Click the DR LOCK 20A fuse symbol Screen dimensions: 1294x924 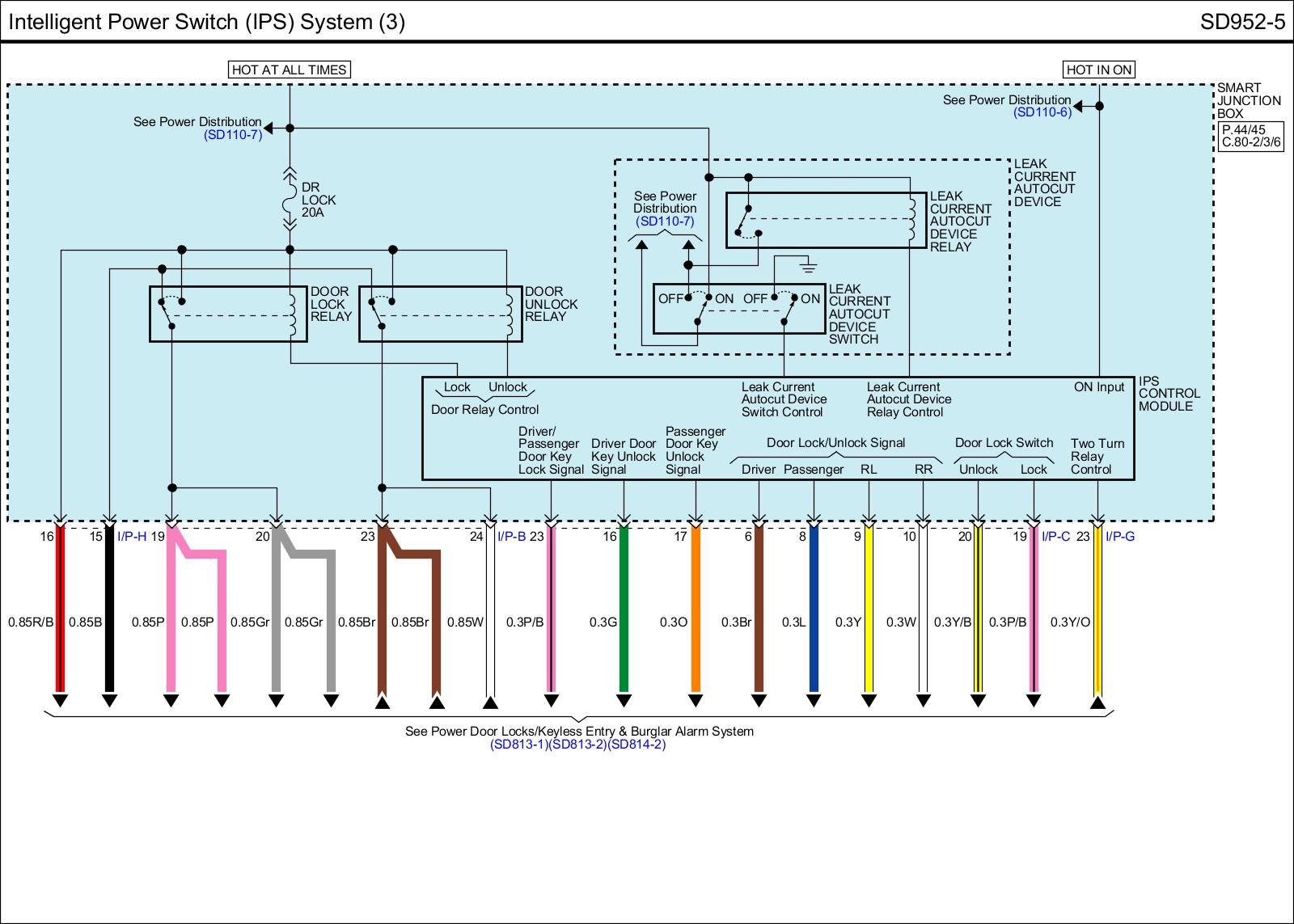pos(290,200)
